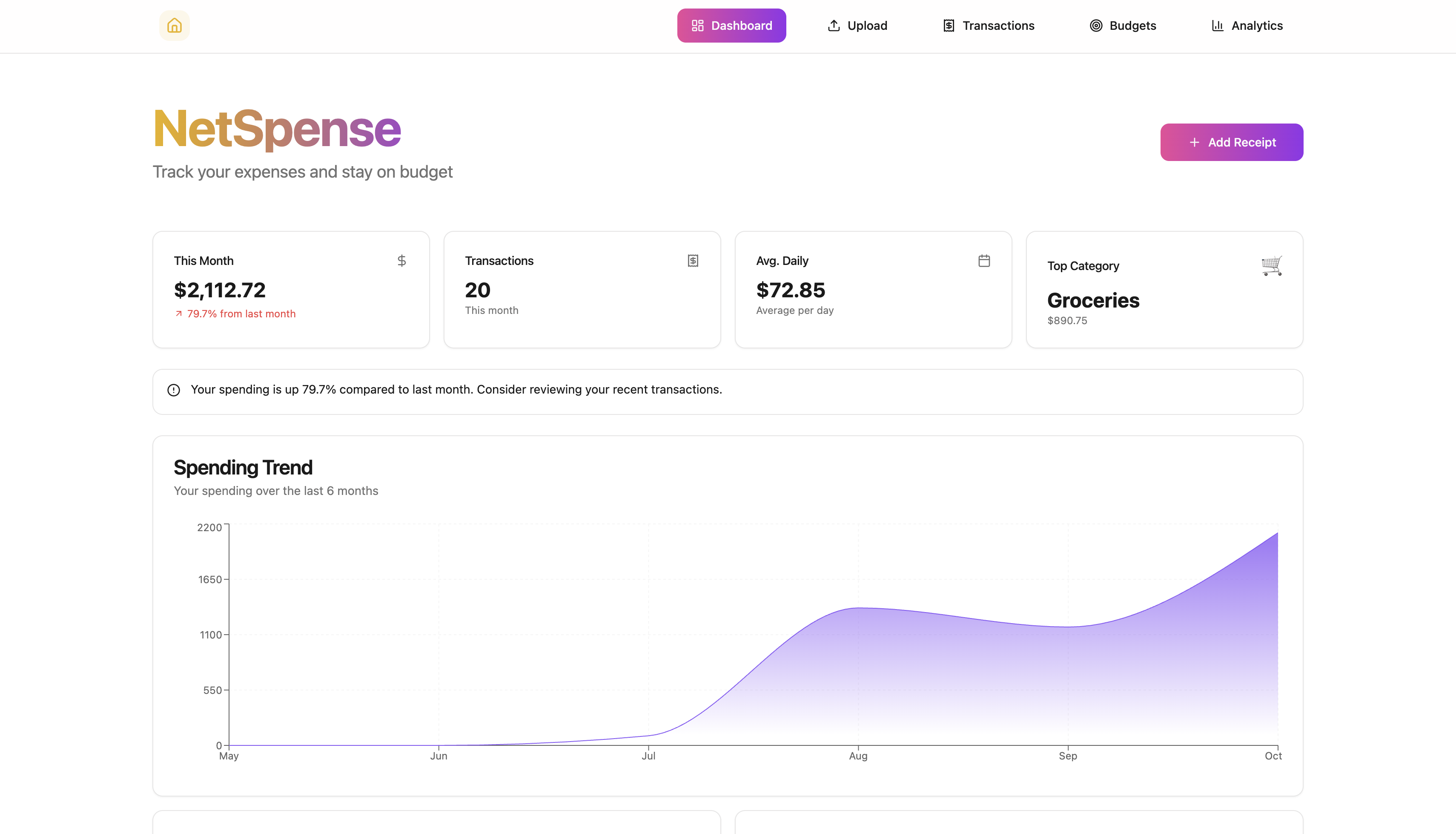Select the Dashboard navigation button
1456x834 pixels.
731,25
